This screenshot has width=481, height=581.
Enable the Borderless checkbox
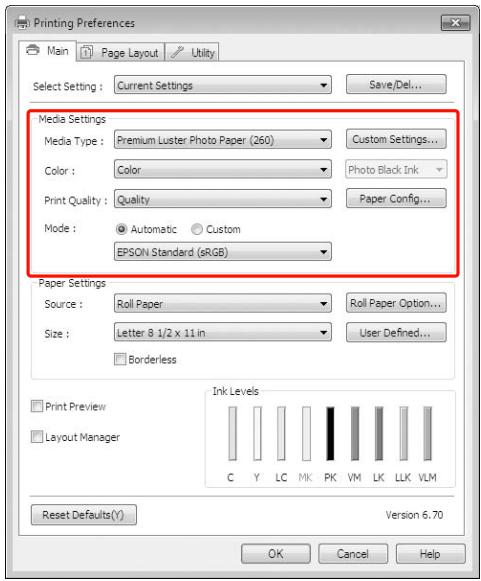click(120, 359)
